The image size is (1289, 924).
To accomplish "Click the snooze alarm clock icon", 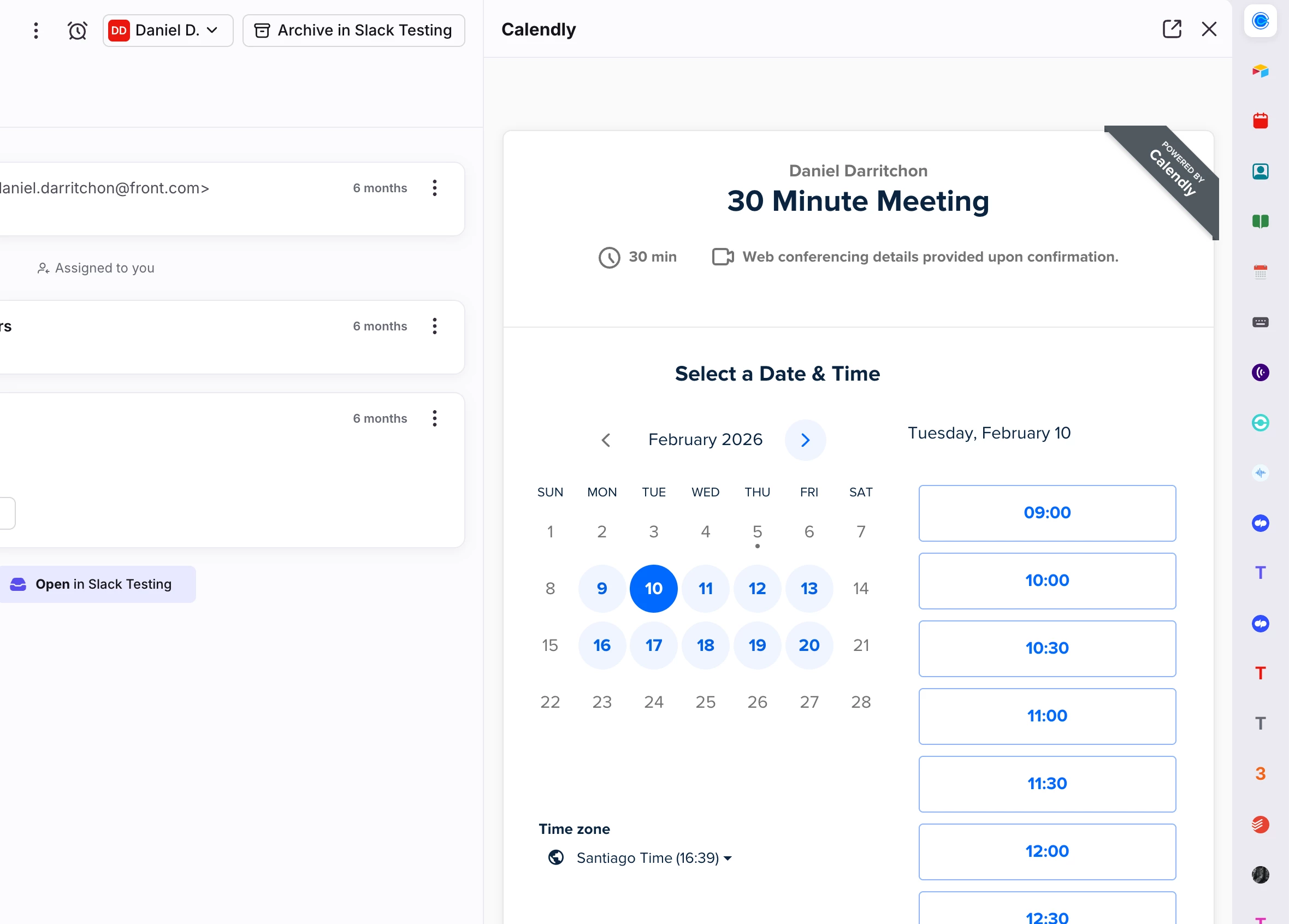I will click(x=78, y=30).
